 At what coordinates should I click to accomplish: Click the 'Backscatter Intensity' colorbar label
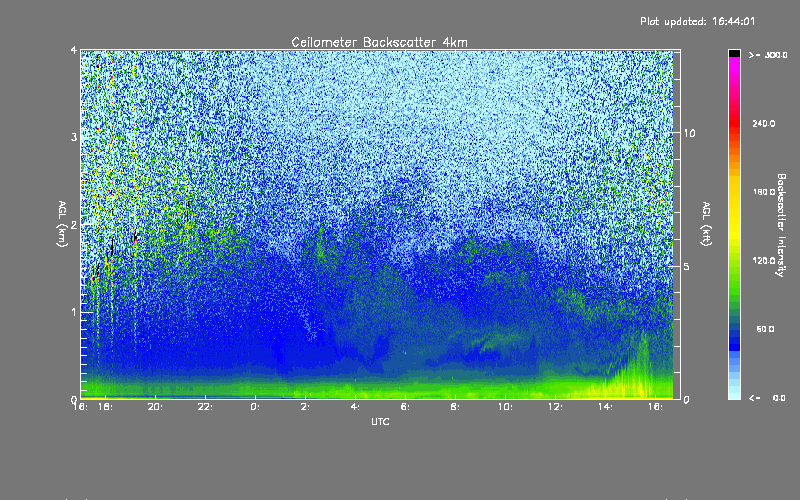[x=781, y=225]
